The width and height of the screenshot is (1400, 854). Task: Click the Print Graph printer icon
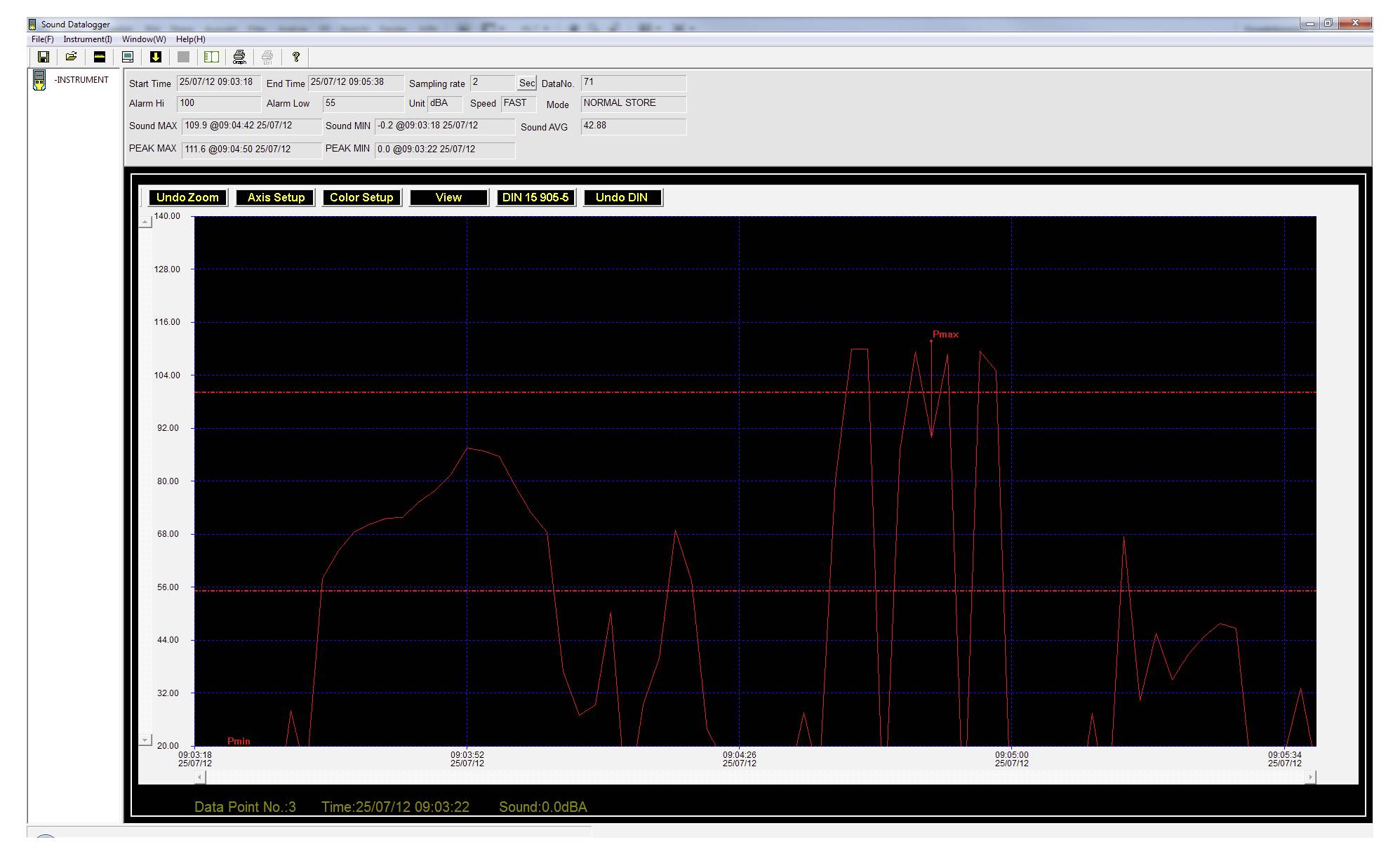(239, 57)
